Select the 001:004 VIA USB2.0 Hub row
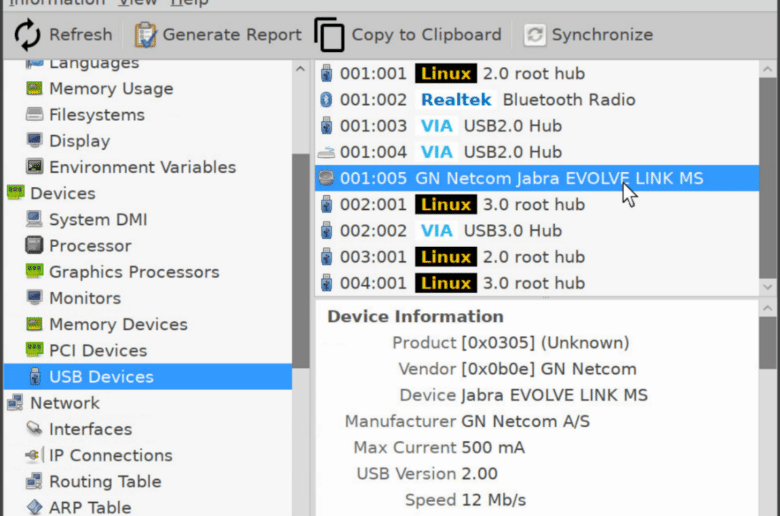The width and height of the screenshot is (780, 516). pyautogui.click(x=537, y=152)
